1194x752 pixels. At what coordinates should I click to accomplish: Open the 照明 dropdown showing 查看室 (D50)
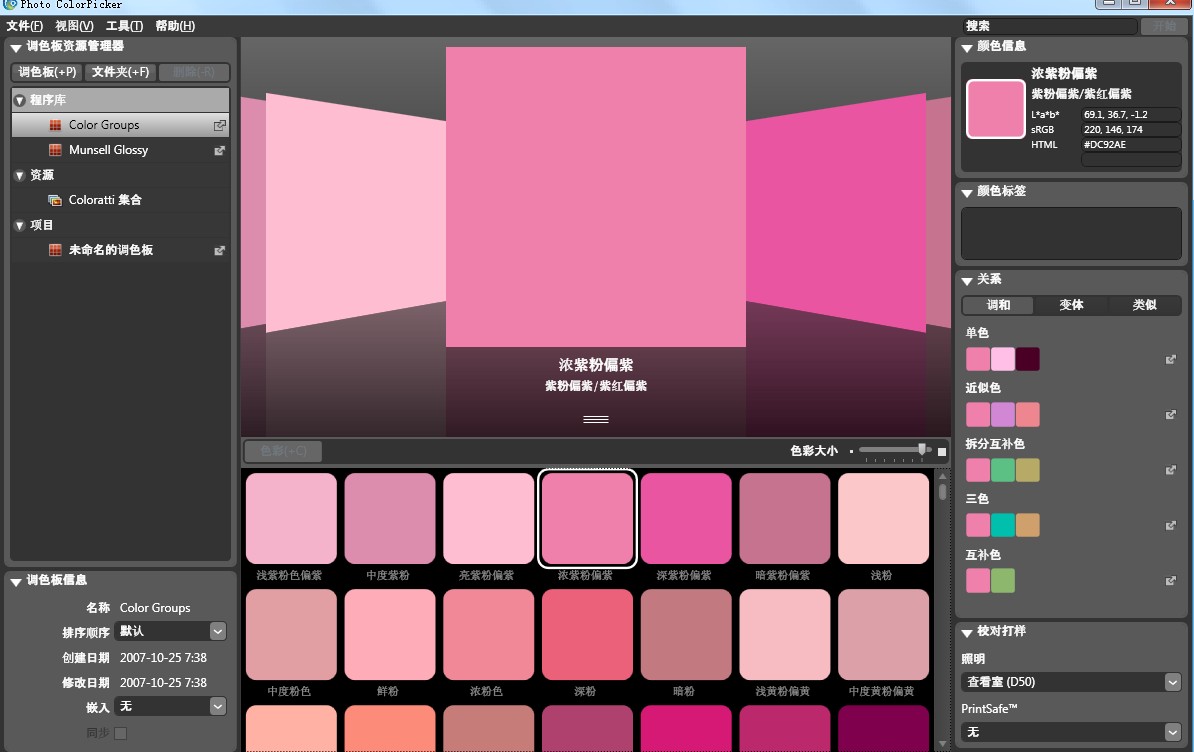1071,682
